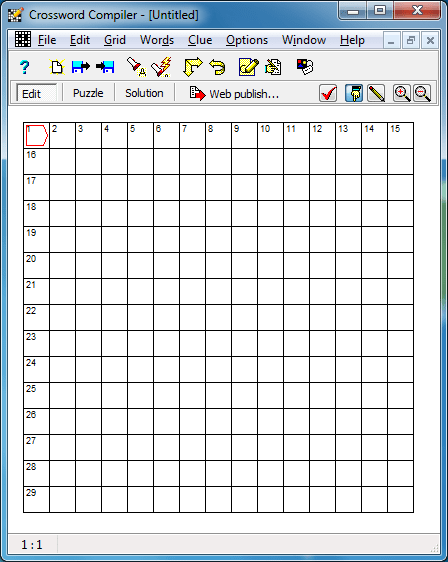Open the Options menu
This screenshot has width=448, height=562.
(x=247, y=40)
